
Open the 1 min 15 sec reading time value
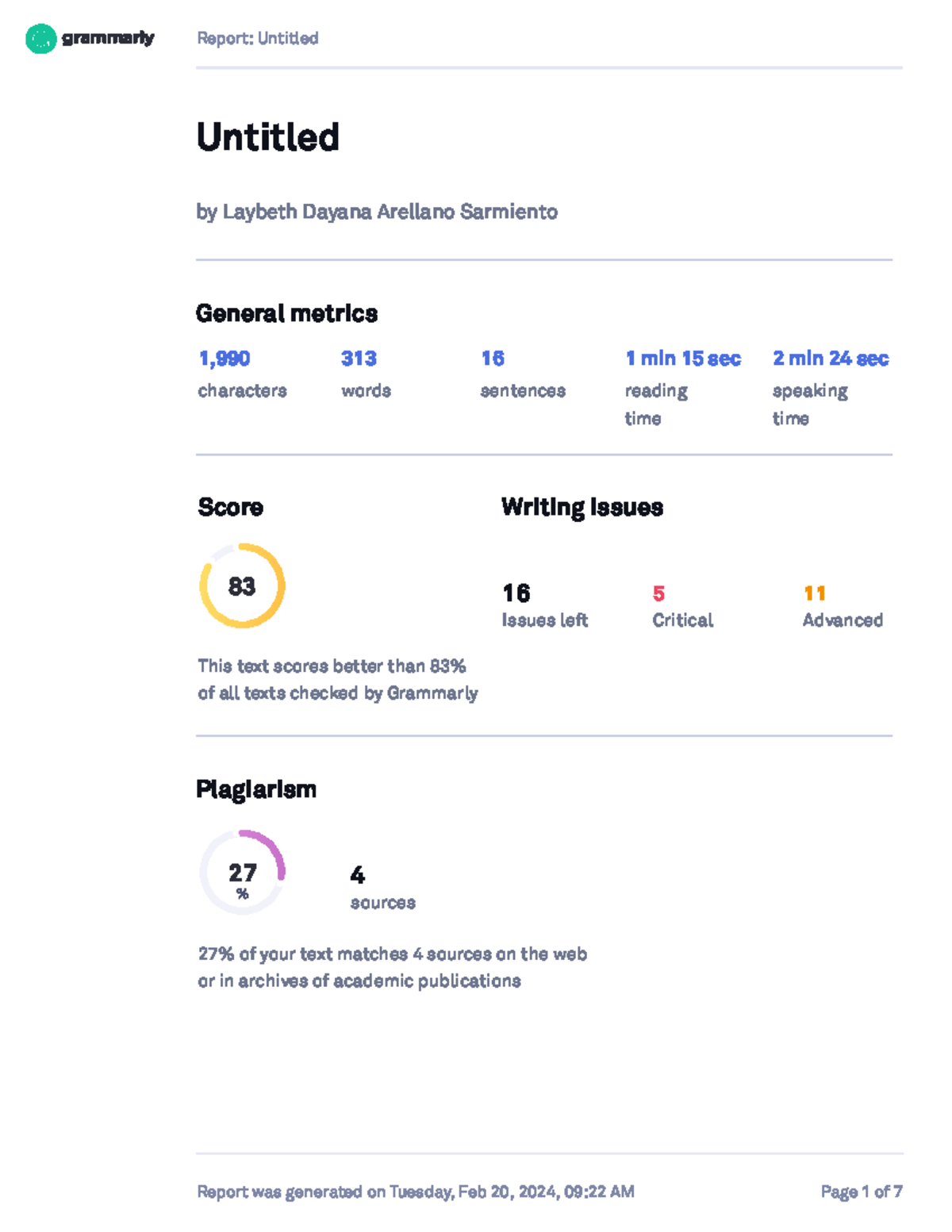683,359
